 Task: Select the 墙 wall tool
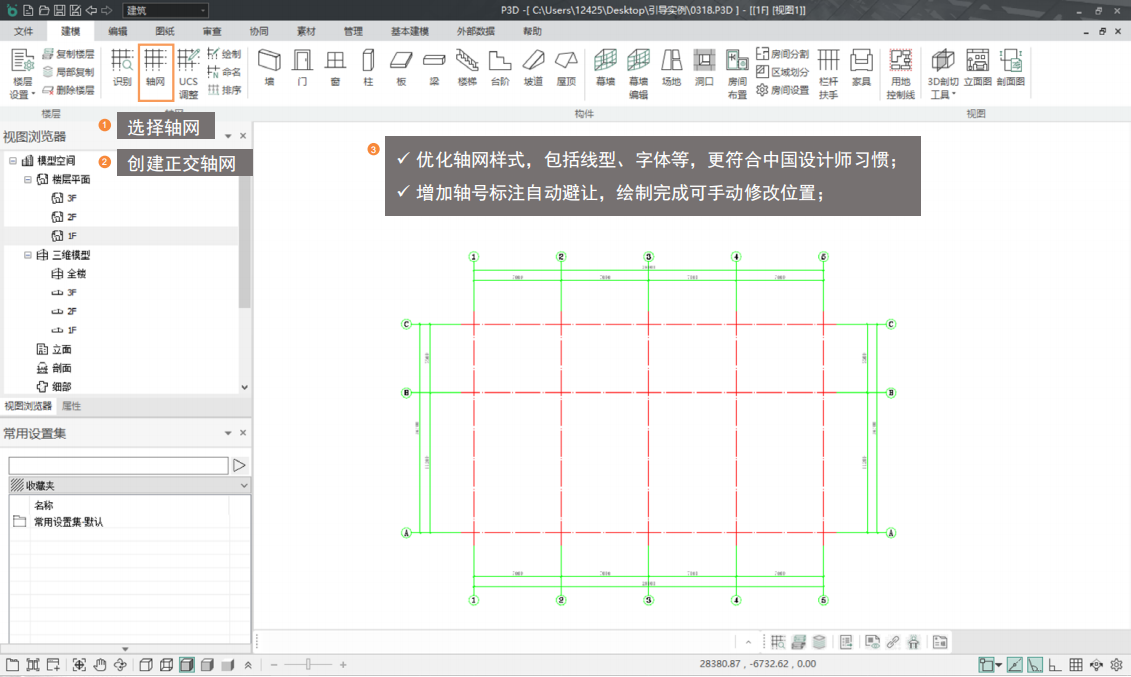click(x=268, y=67)
